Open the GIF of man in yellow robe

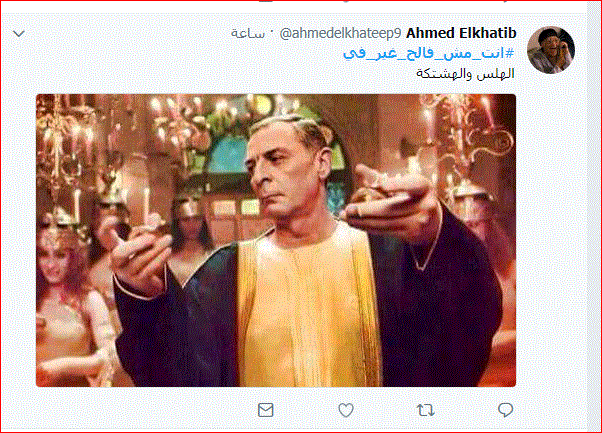[276, 240]
